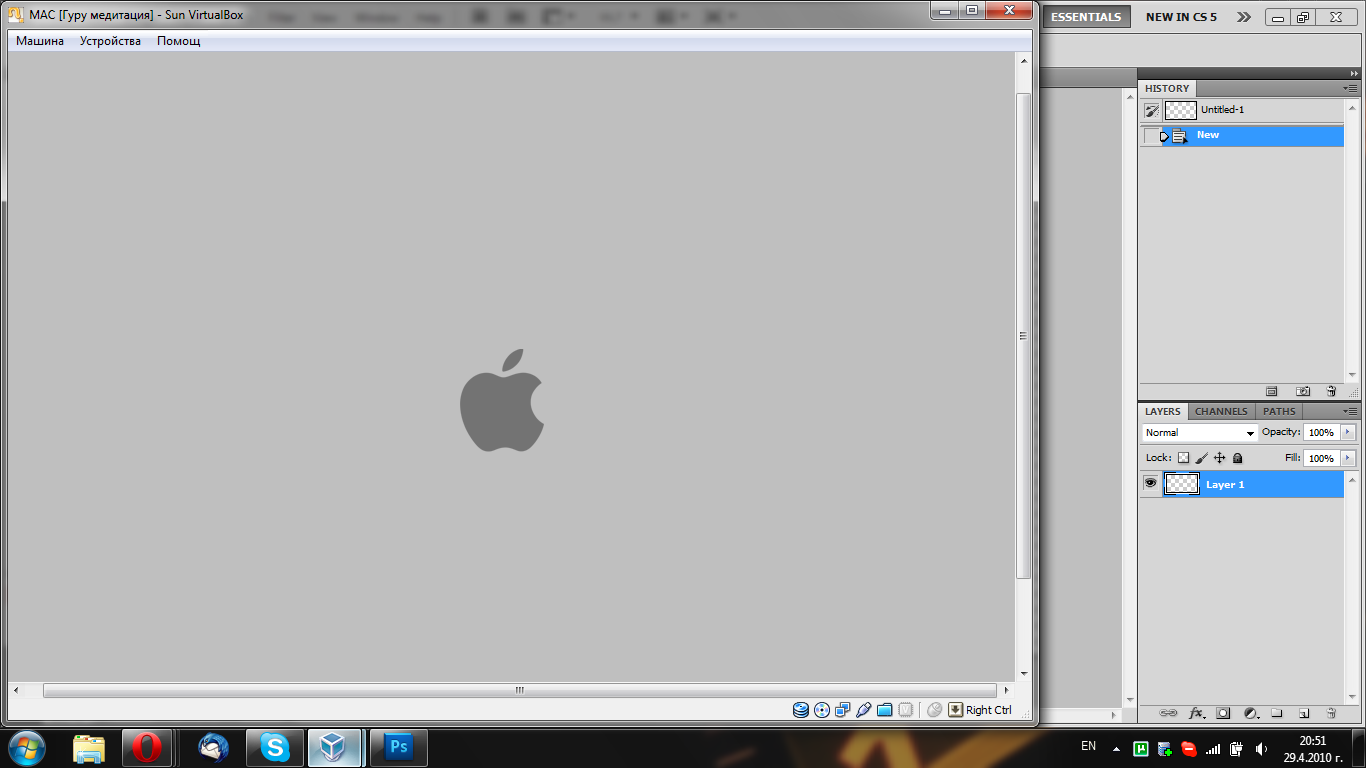Toggle lock position in Layers panel
Image resolution: width=1366 pixels, height=768 pixels.
click(1219, 458)
